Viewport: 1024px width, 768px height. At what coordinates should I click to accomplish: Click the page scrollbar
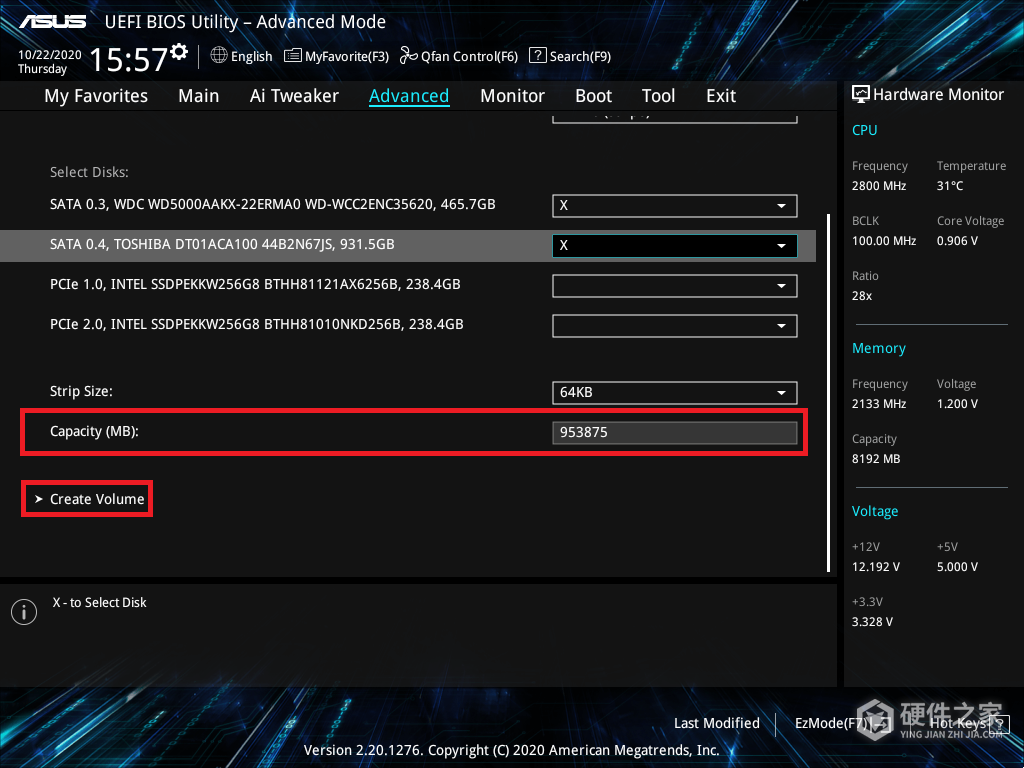(829, 392)
